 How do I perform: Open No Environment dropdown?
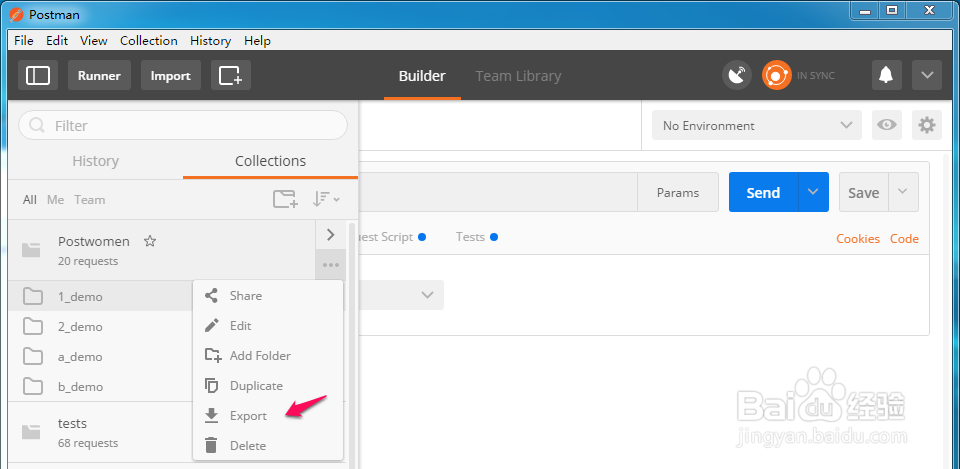pos(757,125)
